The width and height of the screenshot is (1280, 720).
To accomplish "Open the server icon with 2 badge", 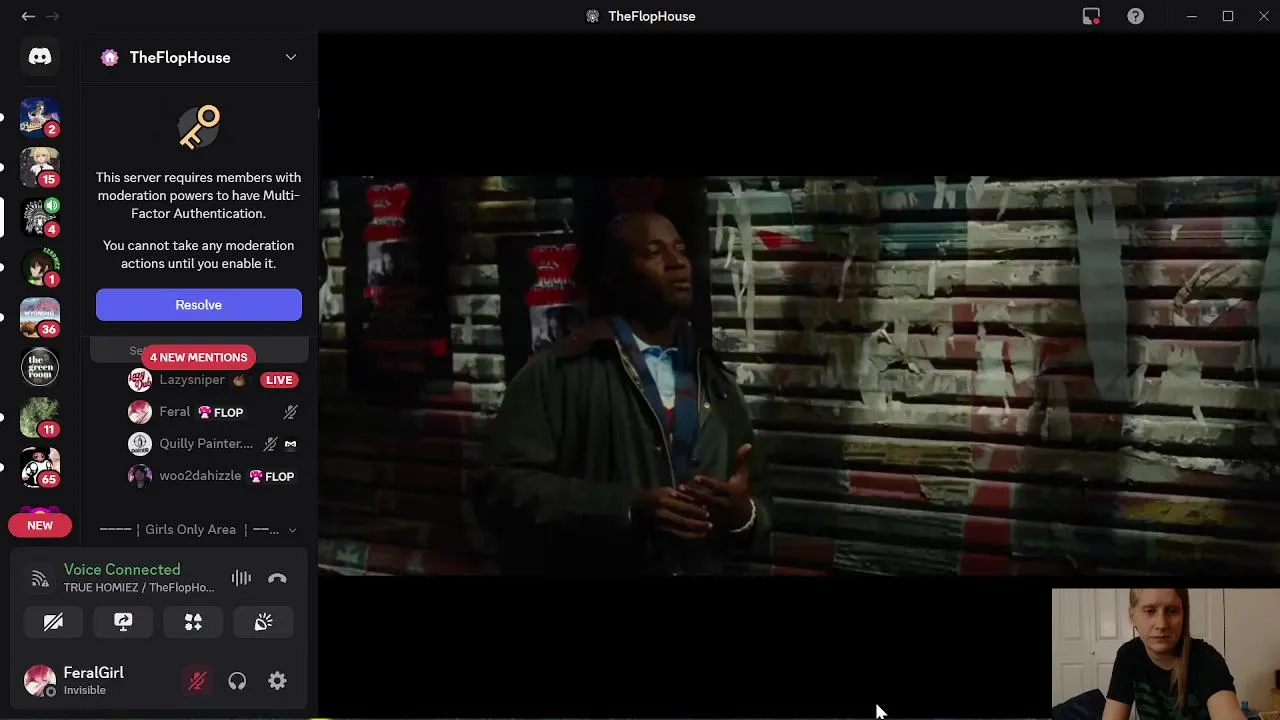I will [40, 117].
